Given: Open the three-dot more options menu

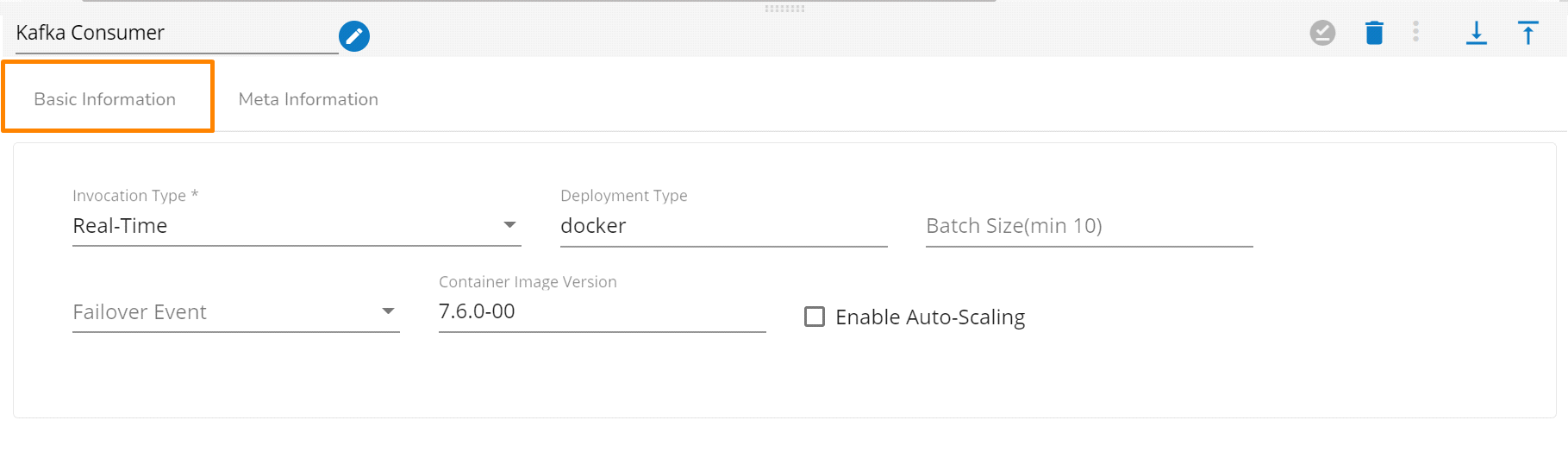Looking at the screenshot, I should 1415,32.
